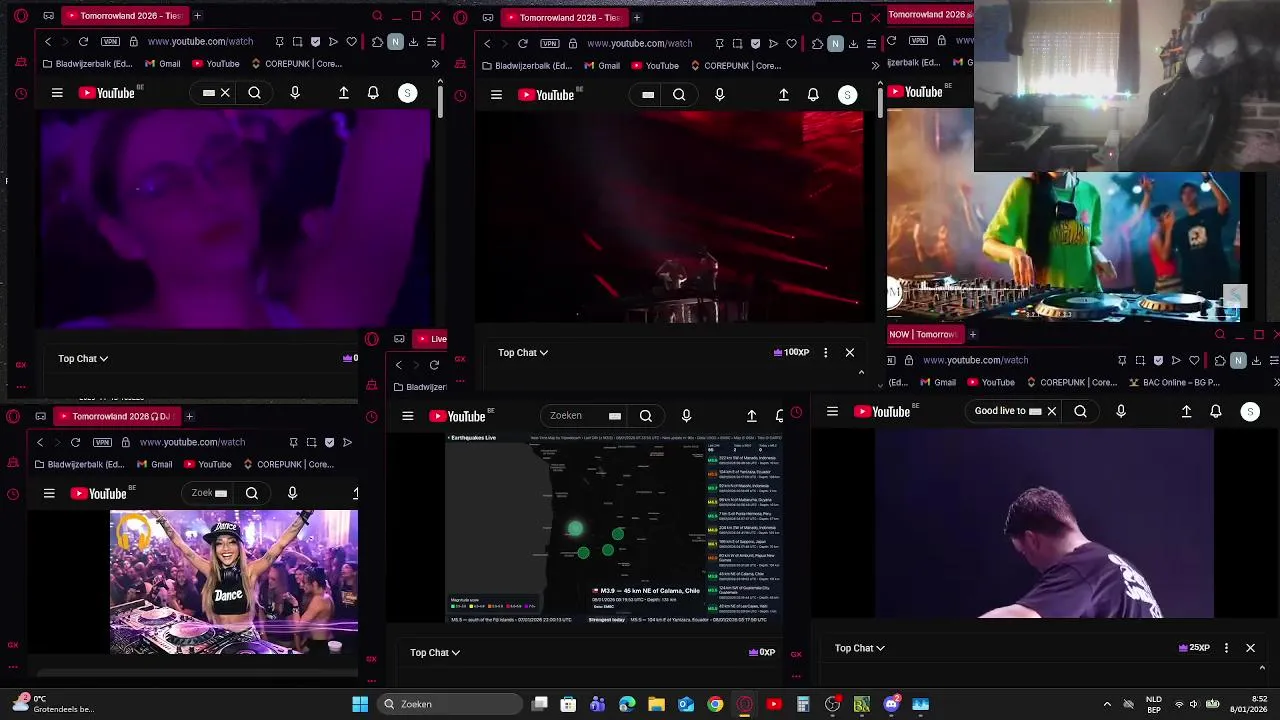Open chat options three dots beside 100XP
The height and width of the screenshot is (720, 1280).
point(825,352)
